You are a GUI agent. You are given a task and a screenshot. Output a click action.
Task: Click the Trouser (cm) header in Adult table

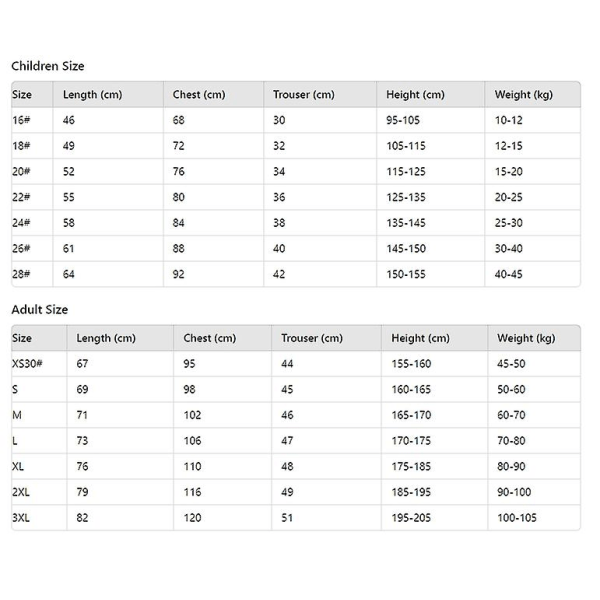(x=311, y=338)
